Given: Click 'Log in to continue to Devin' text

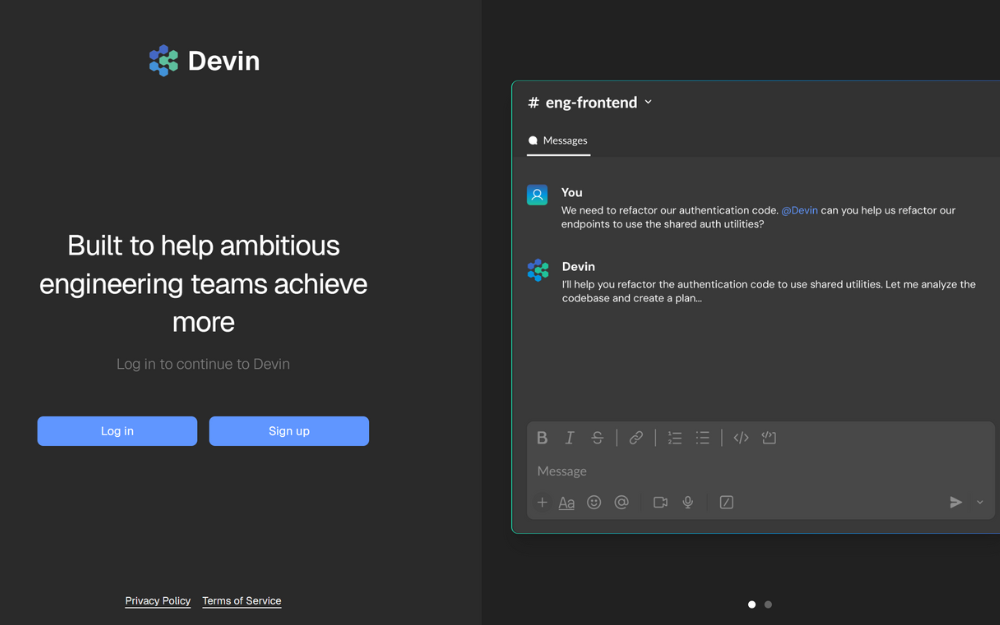Looking at the screenshot, I should [x=203, y=364].
